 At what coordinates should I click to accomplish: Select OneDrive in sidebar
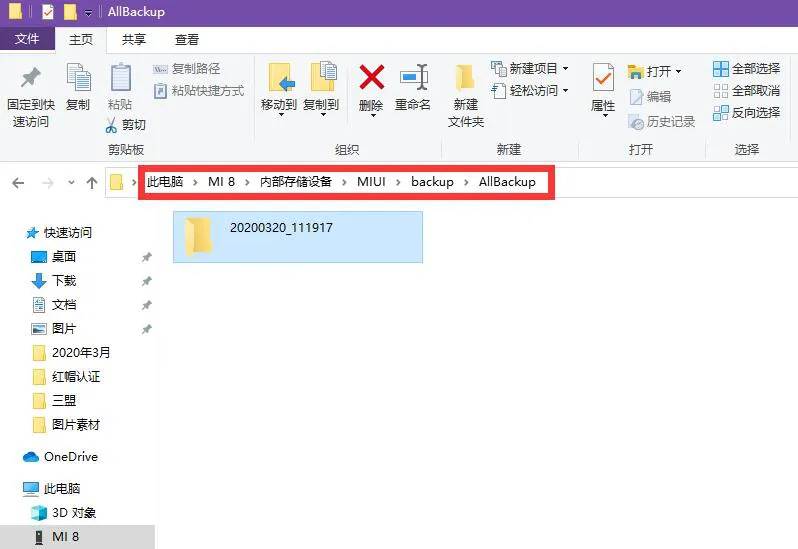[60, 457]
